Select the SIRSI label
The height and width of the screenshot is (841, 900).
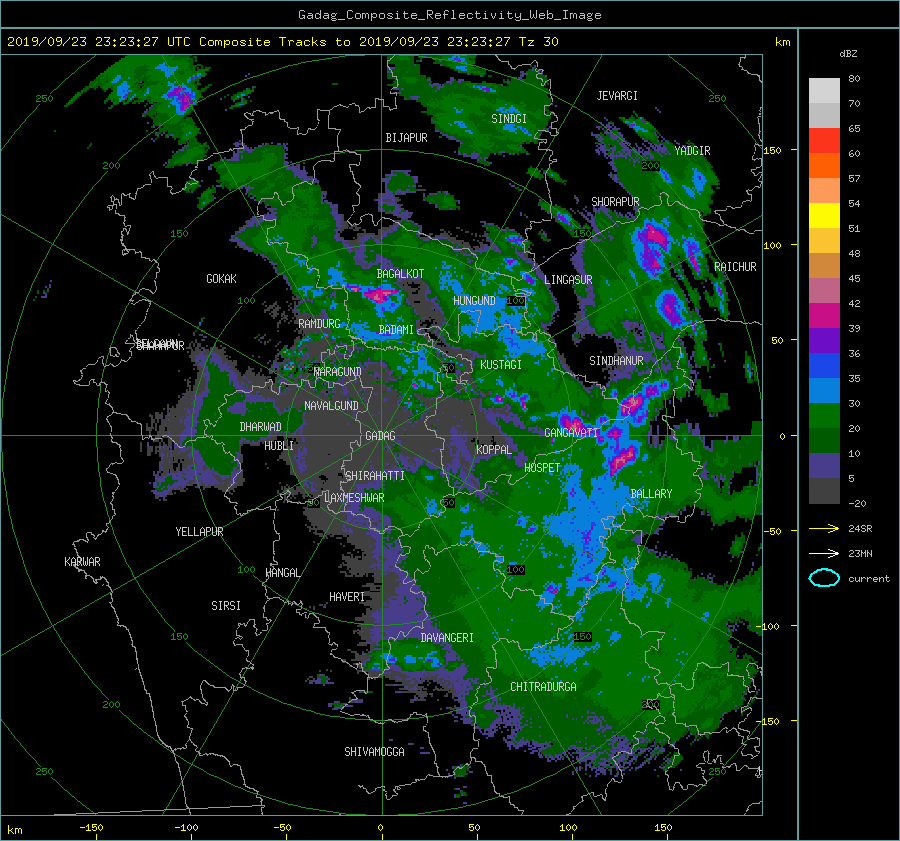(x=226, y=606)
